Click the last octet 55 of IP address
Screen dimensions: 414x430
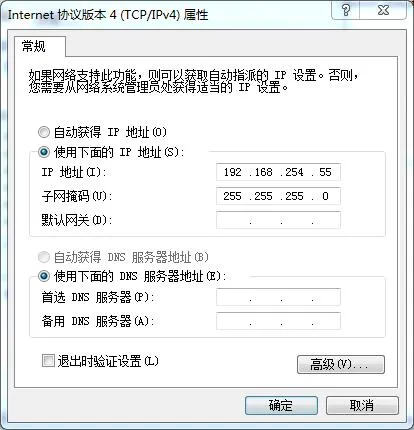(325, 172)
